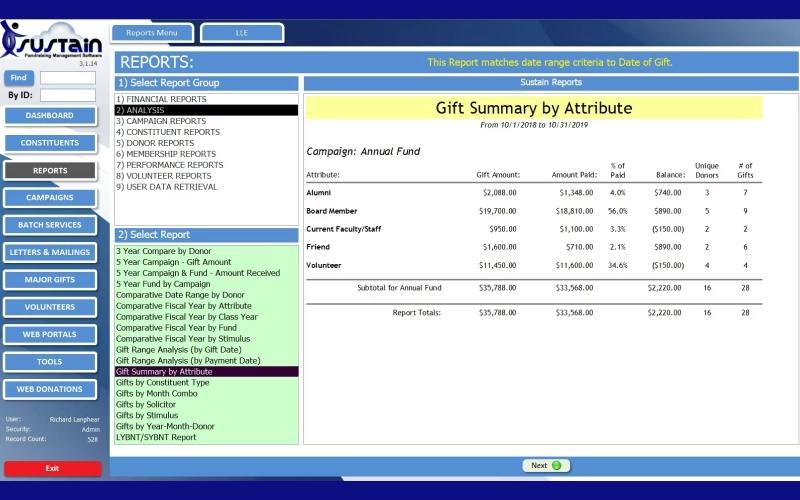
Task: Select Financial Reports group
Action: coord(161,99)
